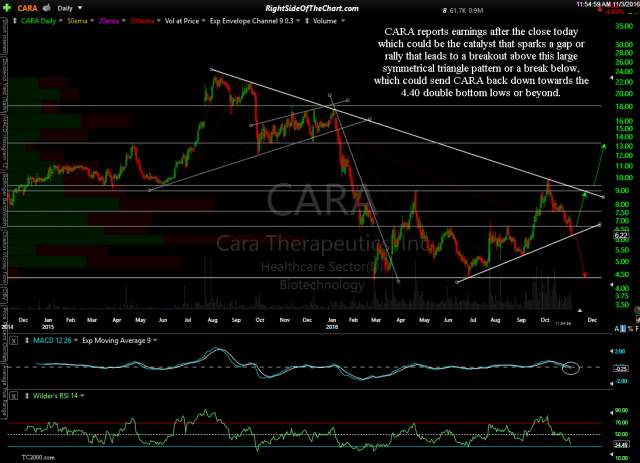Select the % percent scale button

[x=630, y=329]
